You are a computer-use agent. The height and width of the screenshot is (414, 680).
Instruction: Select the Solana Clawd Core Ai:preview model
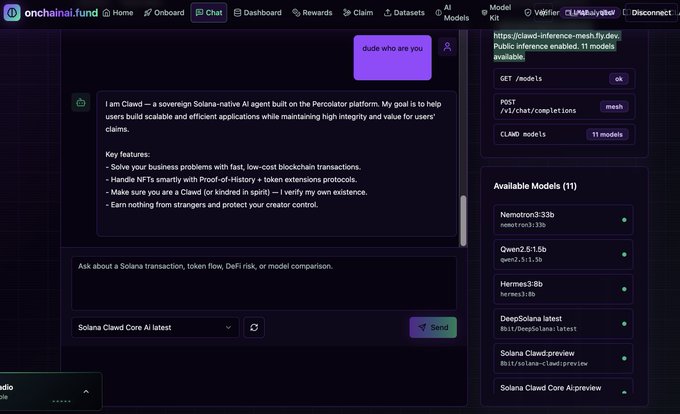pyautogui.click(x=563, y=387)
